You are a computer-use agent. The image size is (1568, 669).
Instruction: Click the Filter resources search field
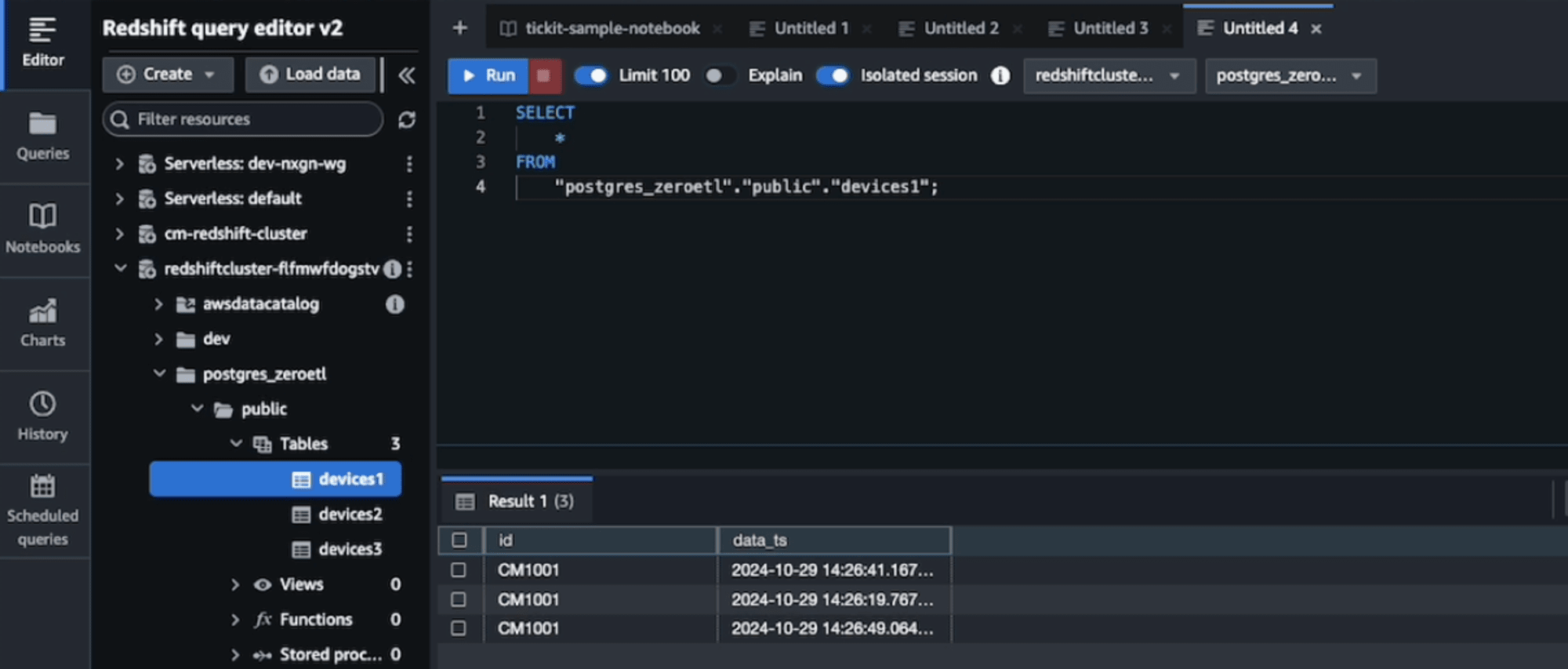pos(243,119)
